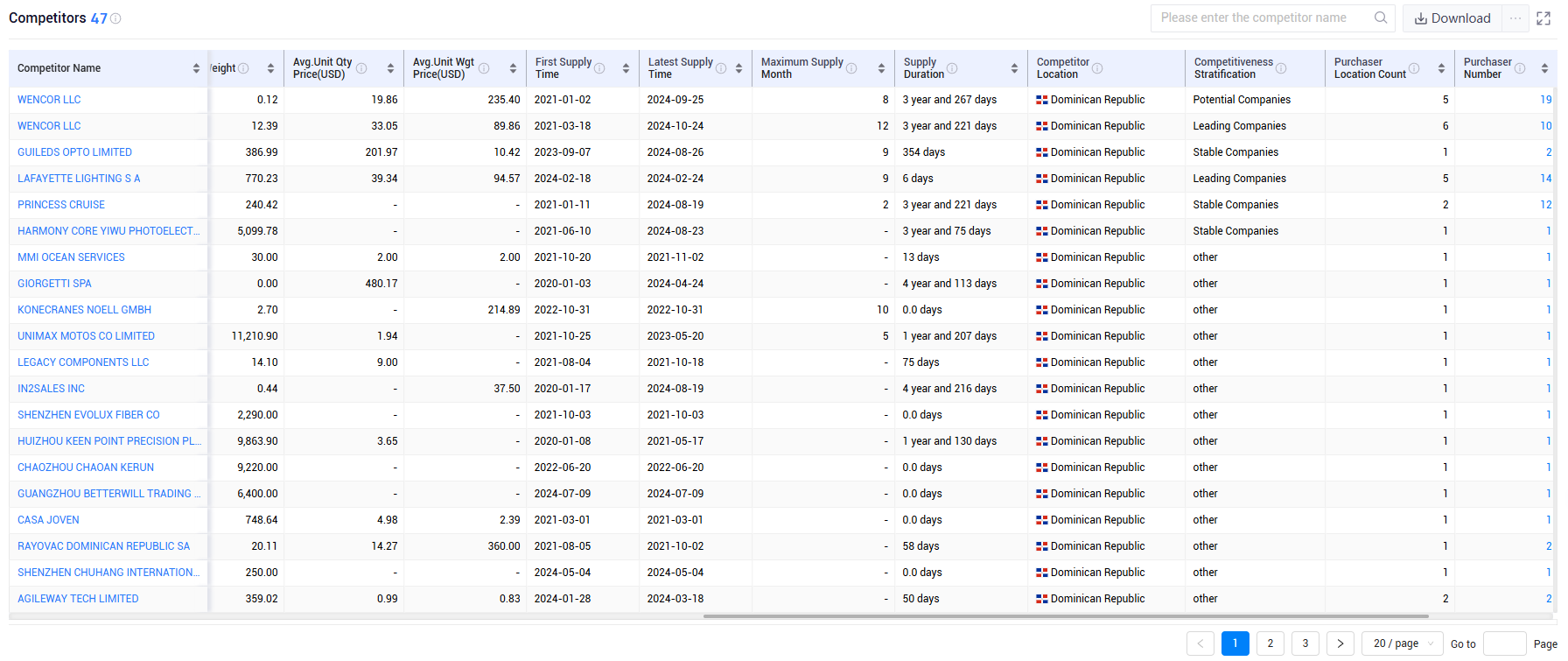Open CHAOZHOU CHAOAN KERUN link
This screenshot has width=1568, height=661.
click(x=86, y=468)
